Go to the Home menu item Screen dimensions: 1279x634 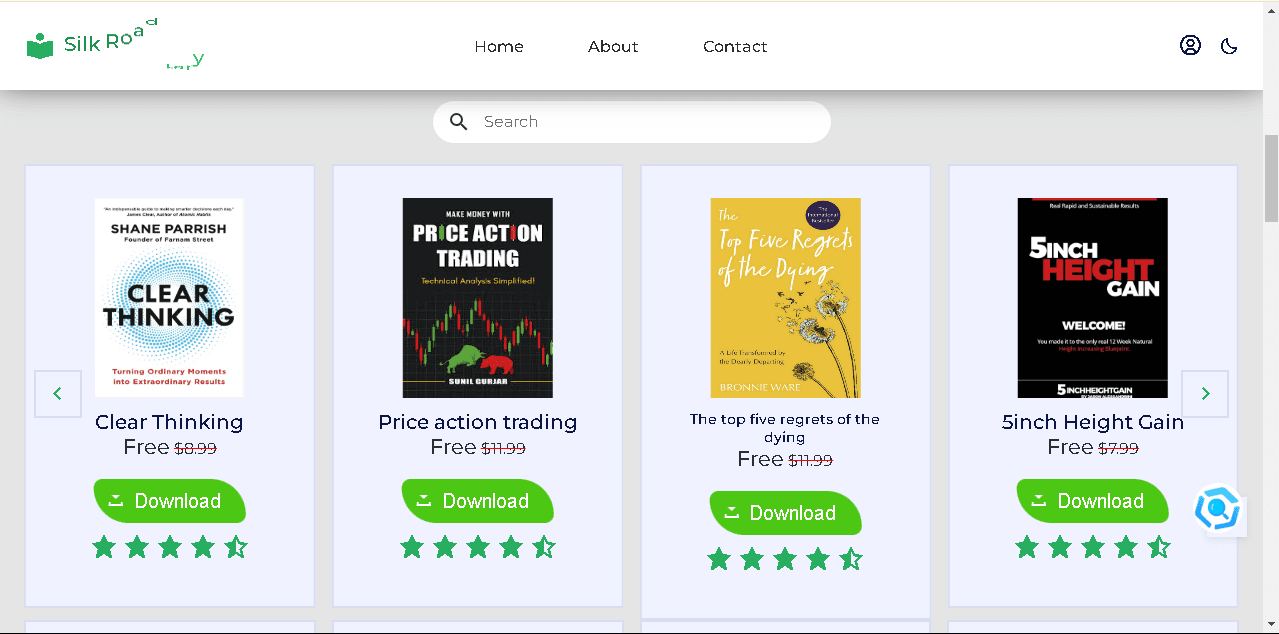pos(499,46)
